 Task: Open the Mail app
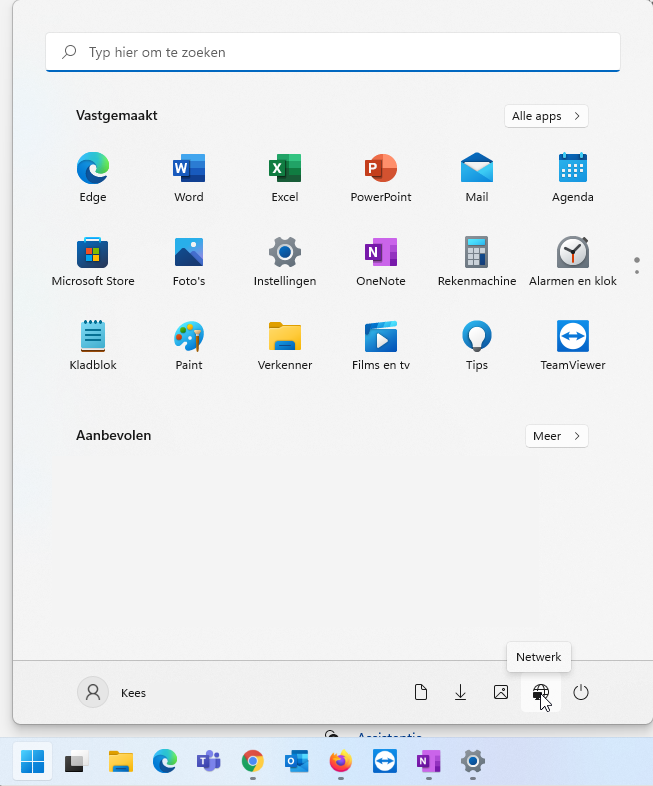[x=477, y=177]
